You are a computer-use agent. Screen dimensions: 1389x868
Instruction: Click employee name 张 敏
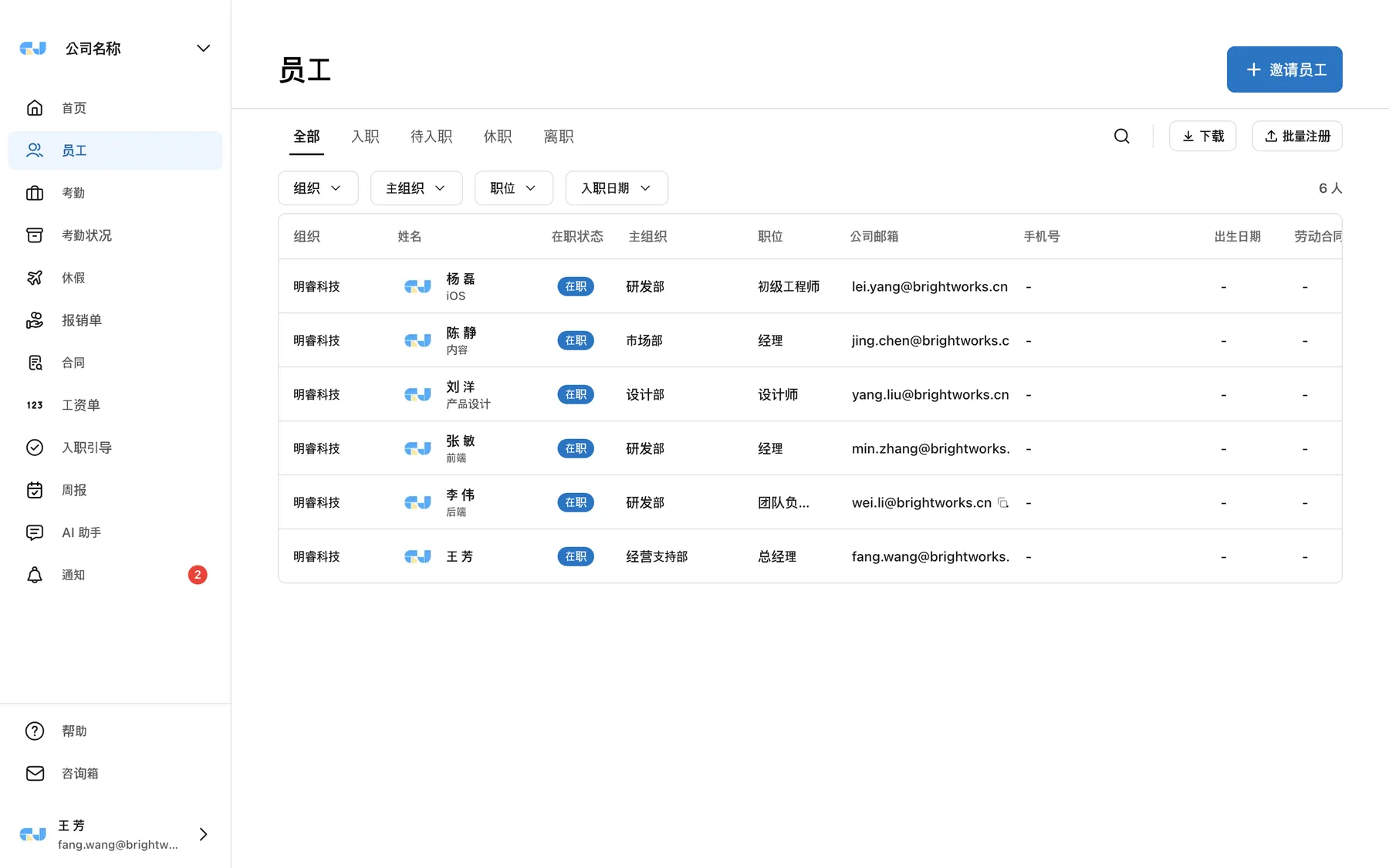click(461, 441)
